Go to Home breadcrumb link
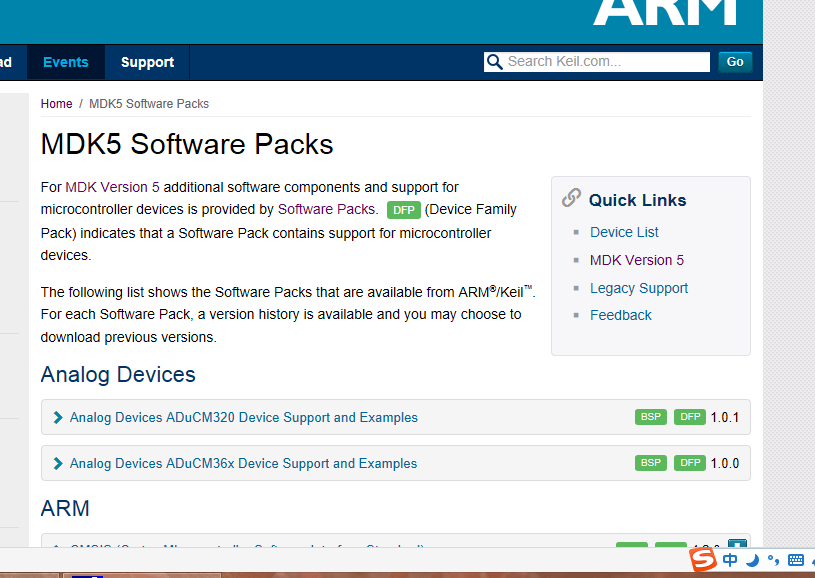815x578 pixels. [57, 104]
